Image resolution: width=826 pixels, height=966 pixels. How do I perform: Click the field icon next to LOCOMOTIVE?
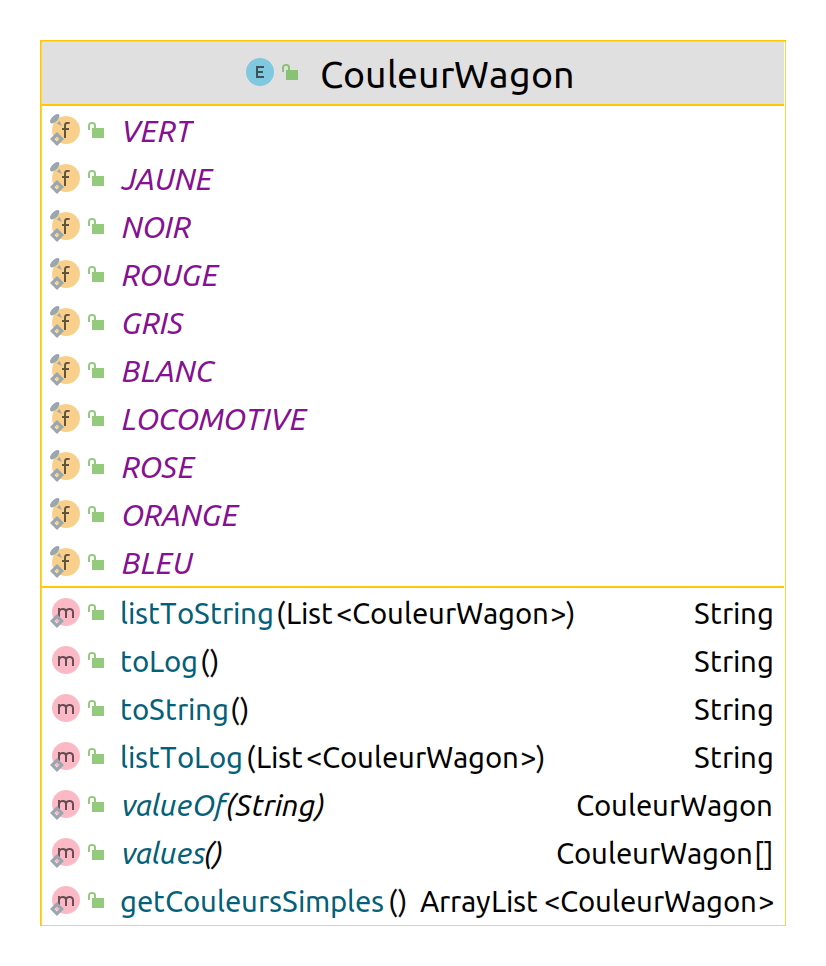(x=65, y=419)
